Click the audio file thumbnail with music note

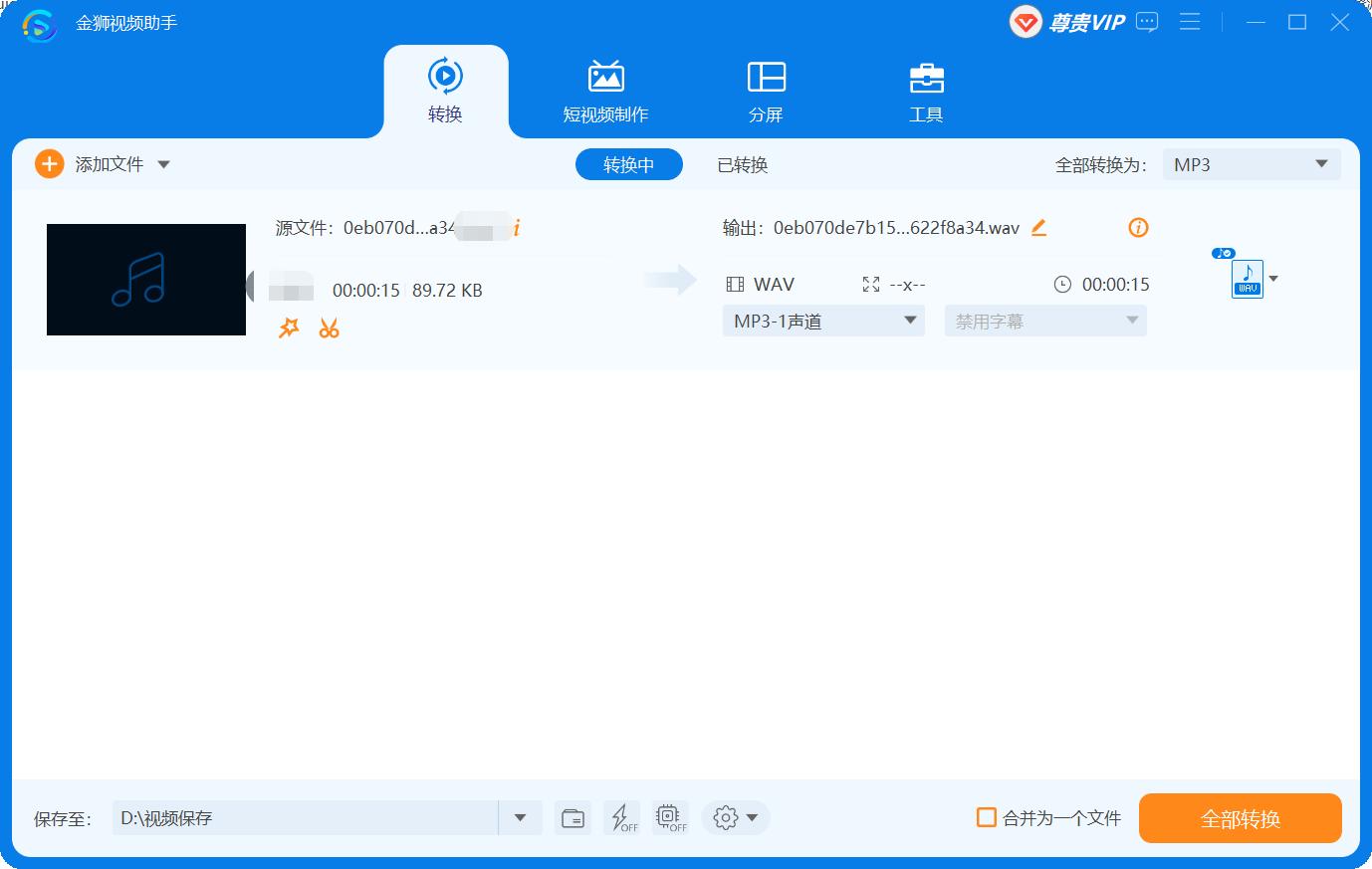click(x=145, y=280)
